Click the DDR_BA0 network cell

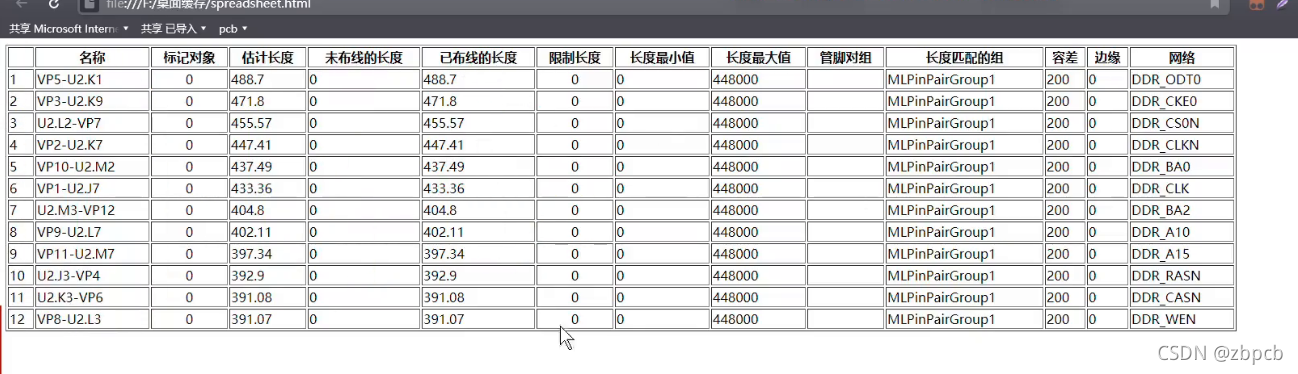pyautogui.click(x=1181, y=167)
